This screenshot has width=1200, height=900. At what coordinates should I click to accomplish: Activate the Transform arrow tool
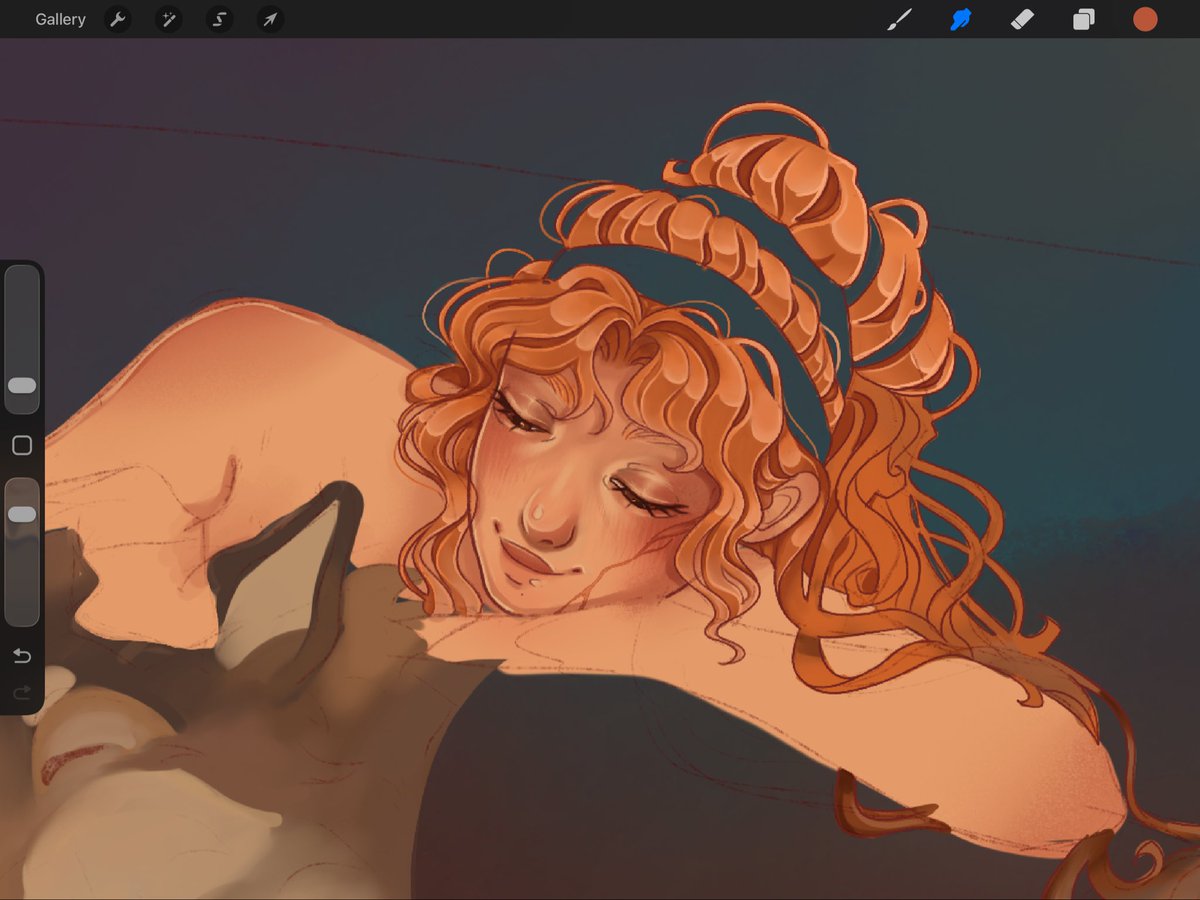click(270, 19)
